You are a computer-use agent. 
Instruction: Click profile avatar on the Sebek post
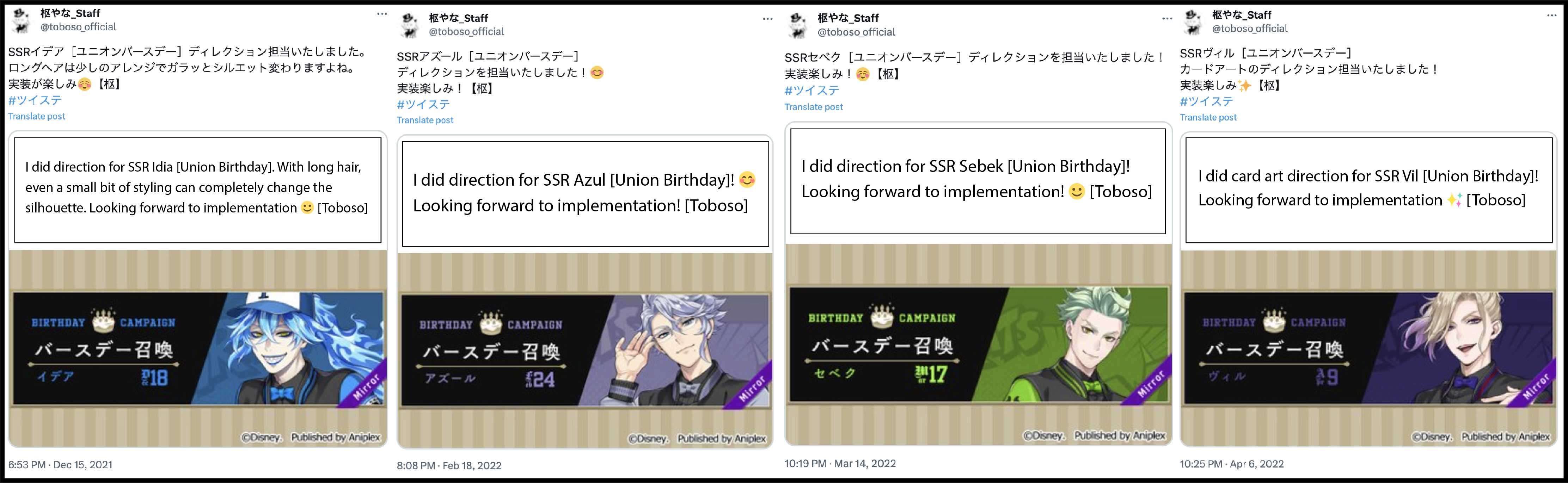[798, 25]
